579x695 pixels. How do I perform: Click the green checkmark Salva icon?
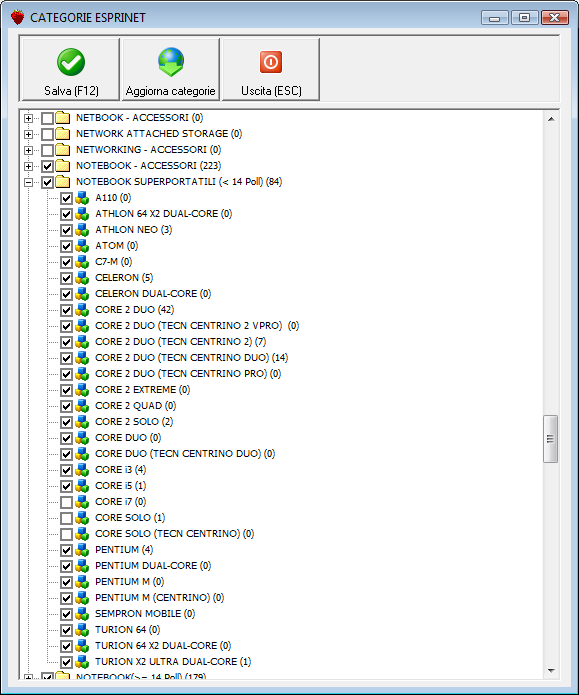pyautogui.click(x=71, y=62)
